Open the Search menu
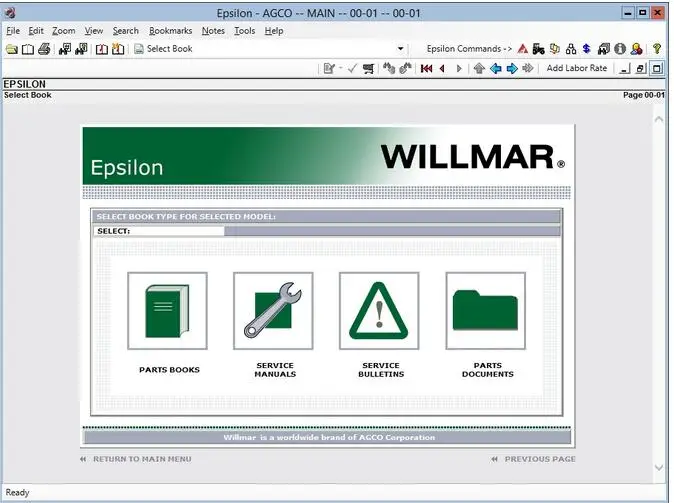The width and height of the screenshot is (674, 503). coord(126,31)
